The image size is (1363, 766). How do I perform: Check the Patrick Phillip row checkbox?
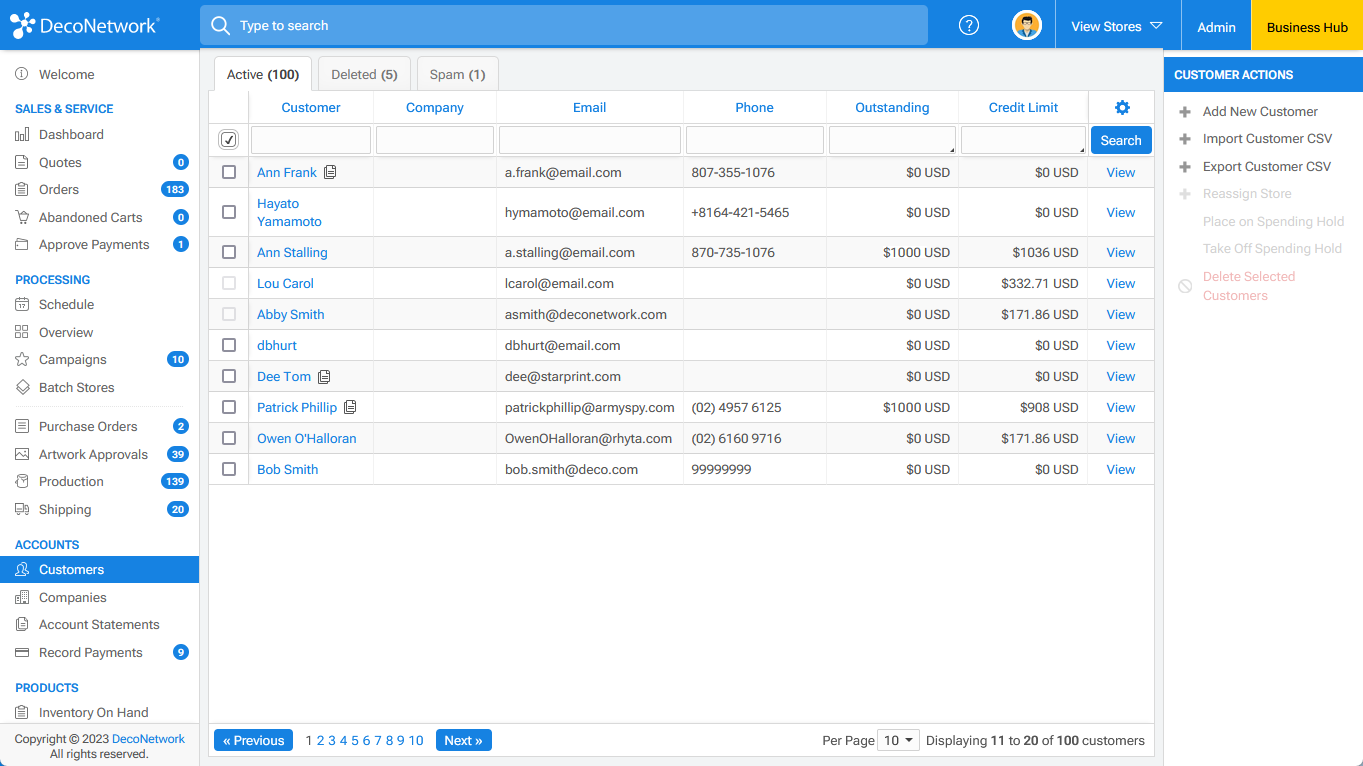(x=229, y=407)
